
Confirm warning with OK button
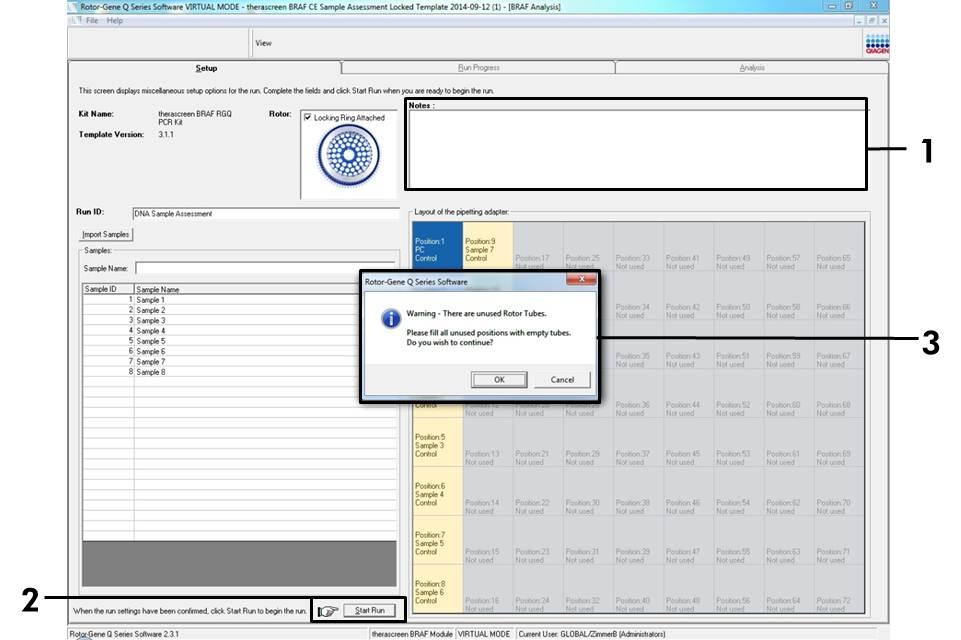pyautogui.click(x=499, y=379)
